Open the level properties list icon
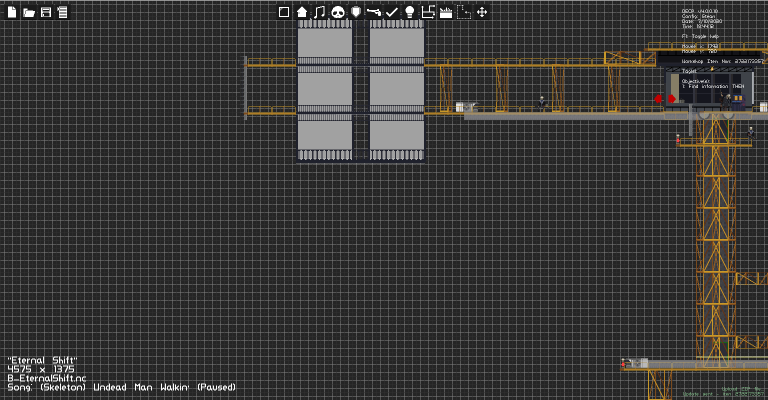768x400 pixels. click(x=62, y=12)
